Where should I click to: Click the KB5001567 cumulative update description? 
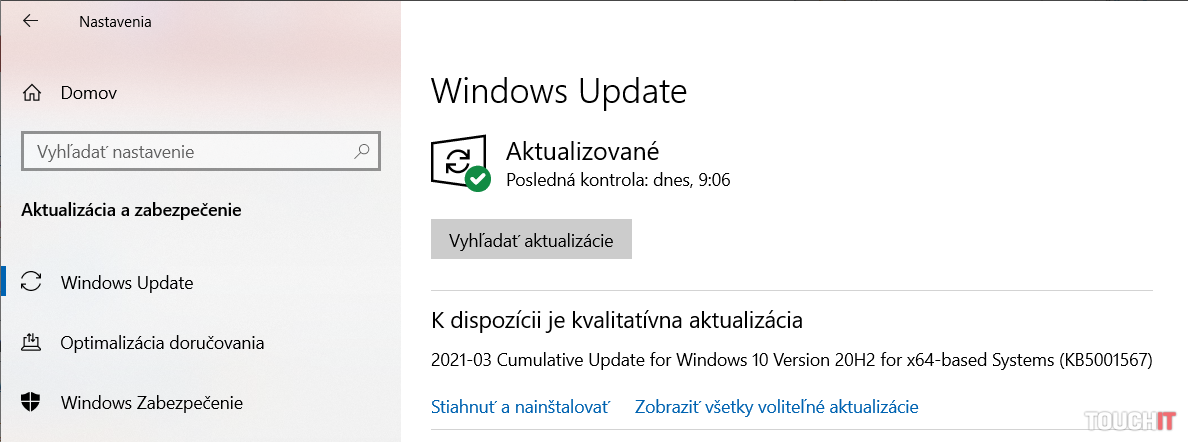click(792, 360)
